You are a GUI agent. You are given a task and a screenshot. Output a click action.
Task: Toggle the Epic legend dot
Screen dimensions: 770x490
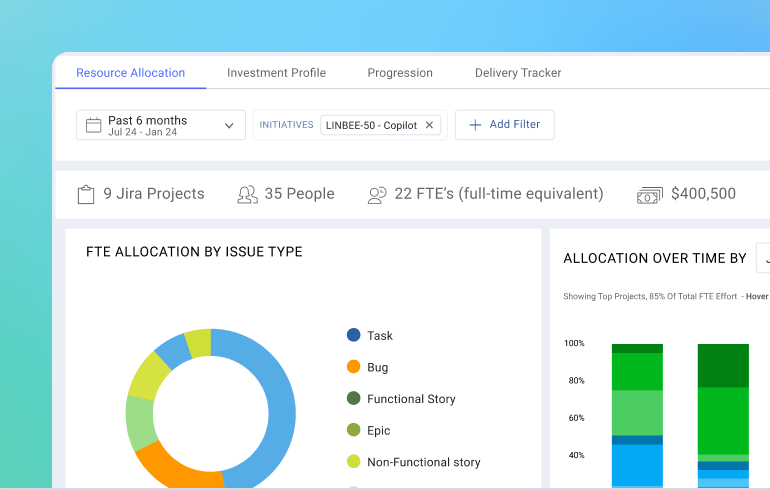pyautogui.click(x=354, y=430)
